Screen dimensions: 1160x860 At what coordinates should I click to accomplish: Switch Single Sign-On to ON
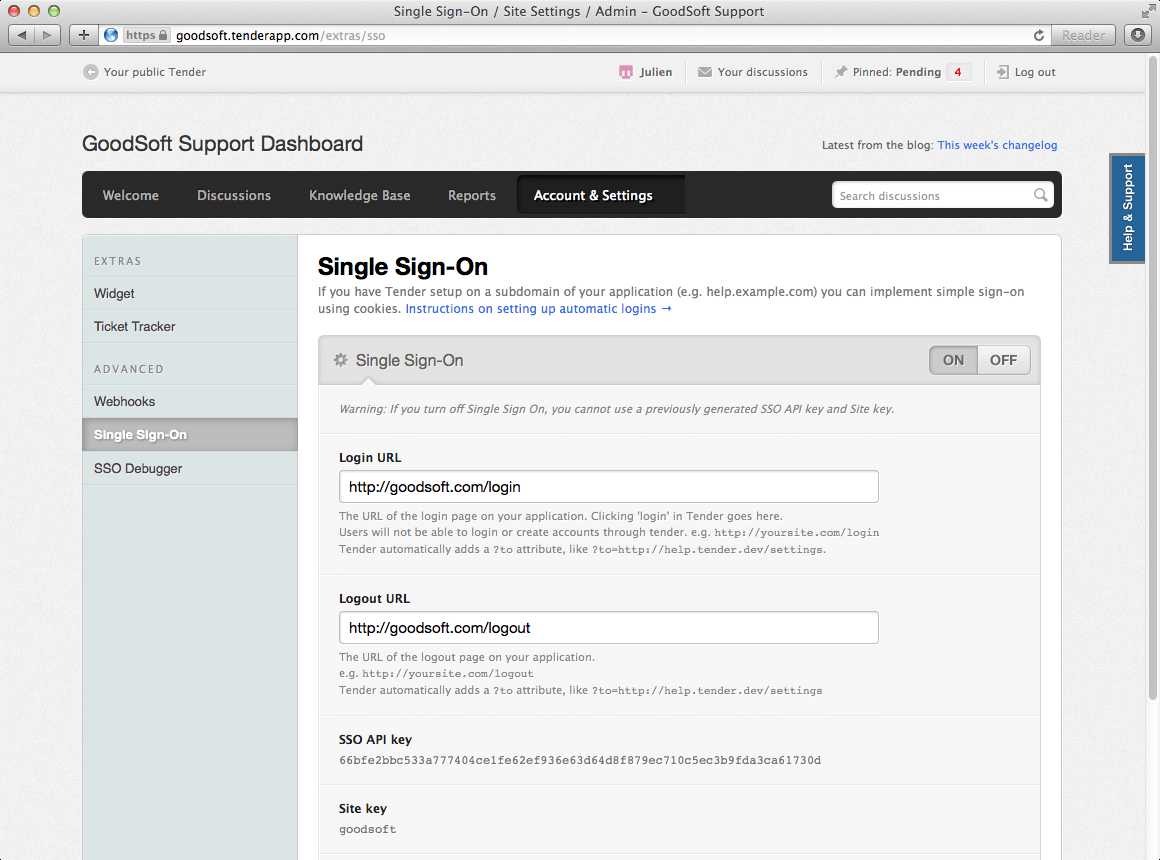(x=953, y=360)
